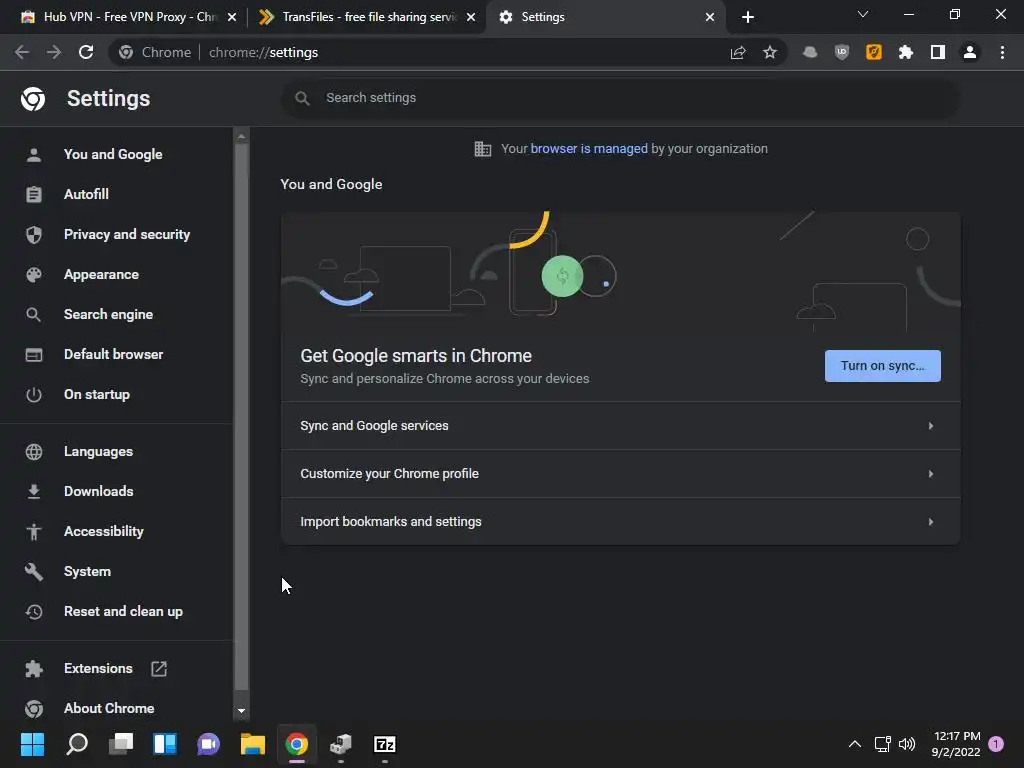
Task: Open the Windows Start menu
Action: pyautogui.click(x=32, y=744)
